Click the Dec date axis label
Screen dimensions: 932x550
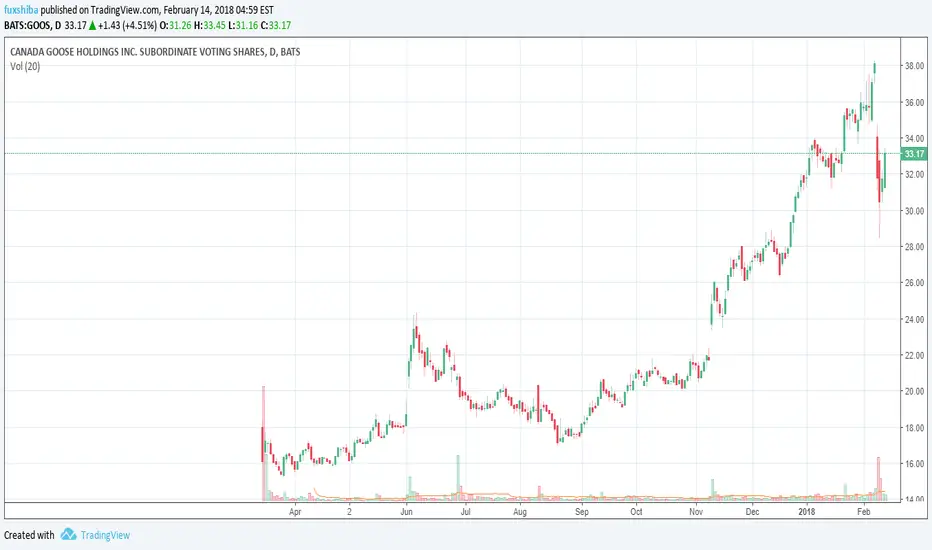[x=752, y=511]
